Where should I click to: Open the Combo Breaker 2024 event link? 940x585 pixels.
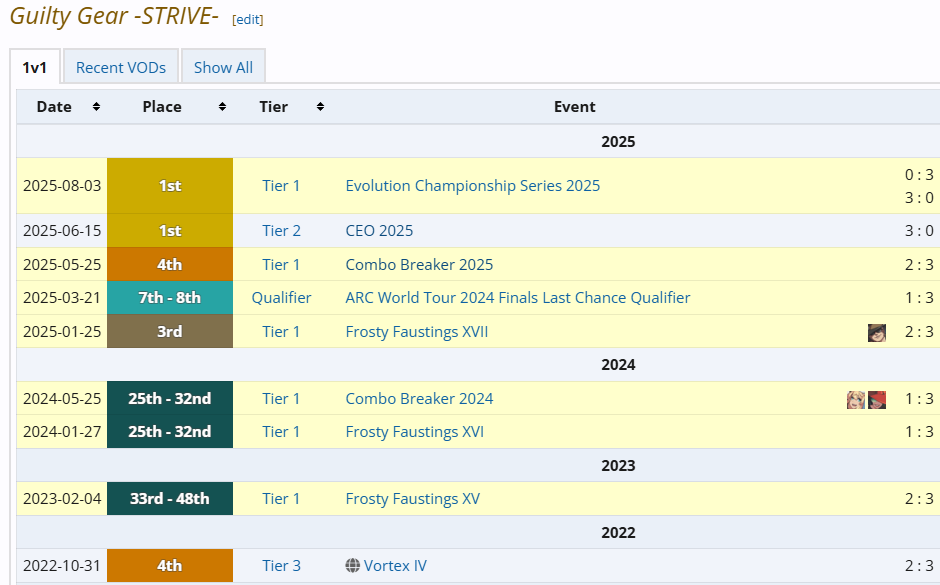tap(419, 399)
